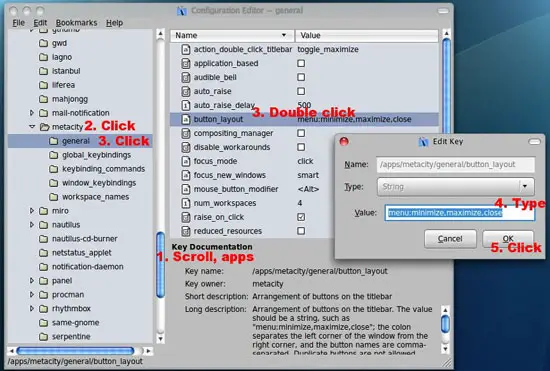Click OK in the Edit Key dialog
Screen dimensions: 550x371
[x=508, y=239]
